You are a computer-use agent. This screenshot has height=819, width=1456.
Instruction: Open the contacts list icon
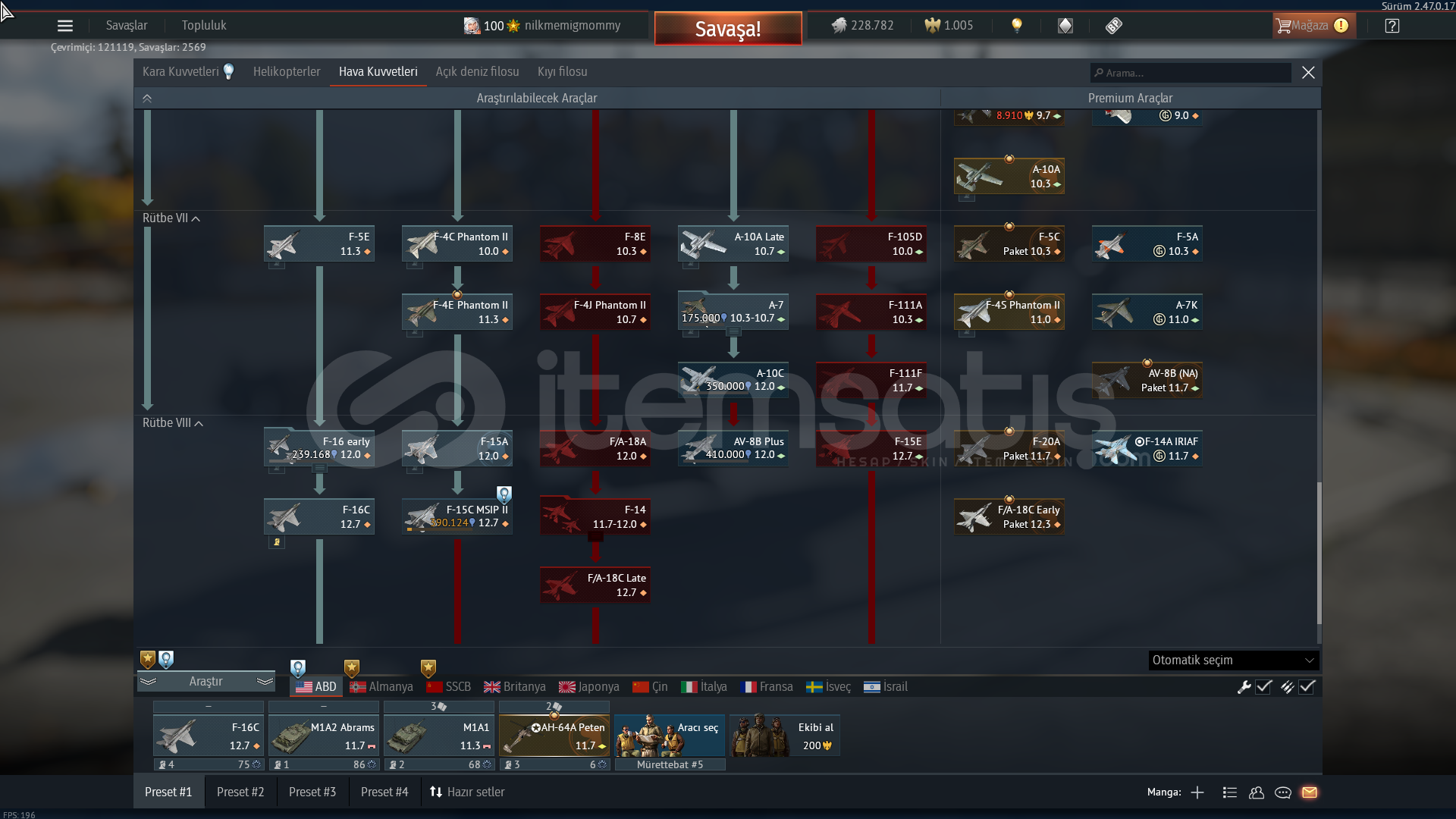coord(1230,792)
